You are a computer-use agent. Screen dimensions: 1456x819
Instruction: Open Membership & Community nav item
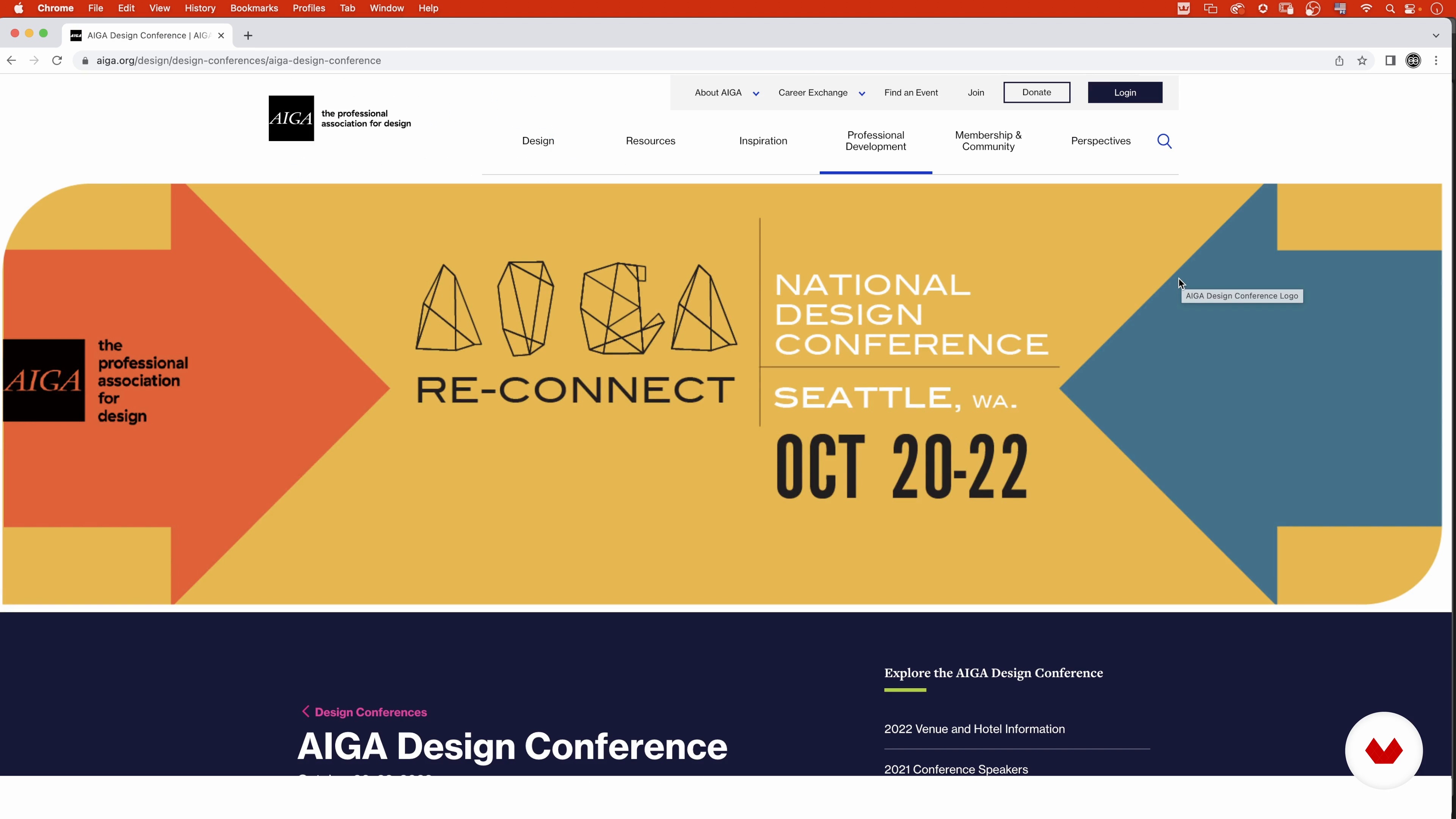coord(988,141)
